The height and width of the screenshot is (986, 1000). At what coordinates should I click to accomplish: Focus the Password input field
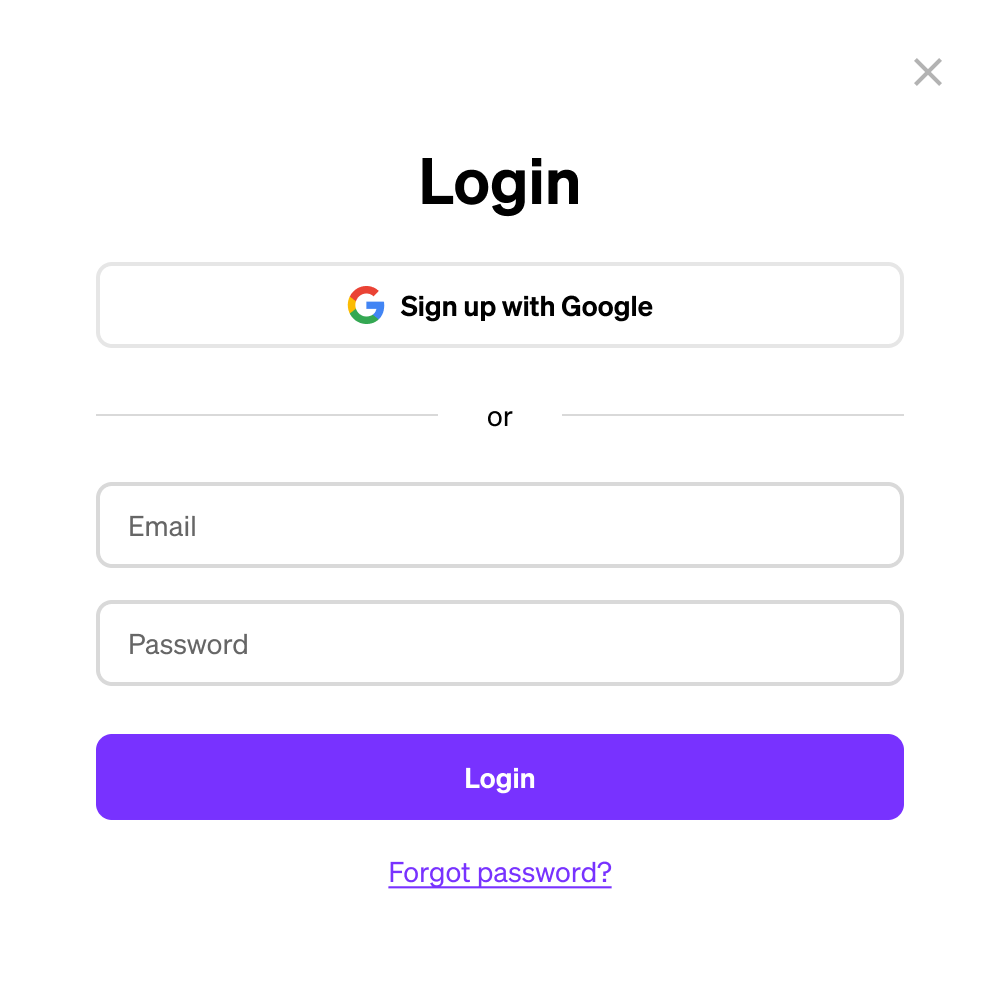[x=500, y=643]
